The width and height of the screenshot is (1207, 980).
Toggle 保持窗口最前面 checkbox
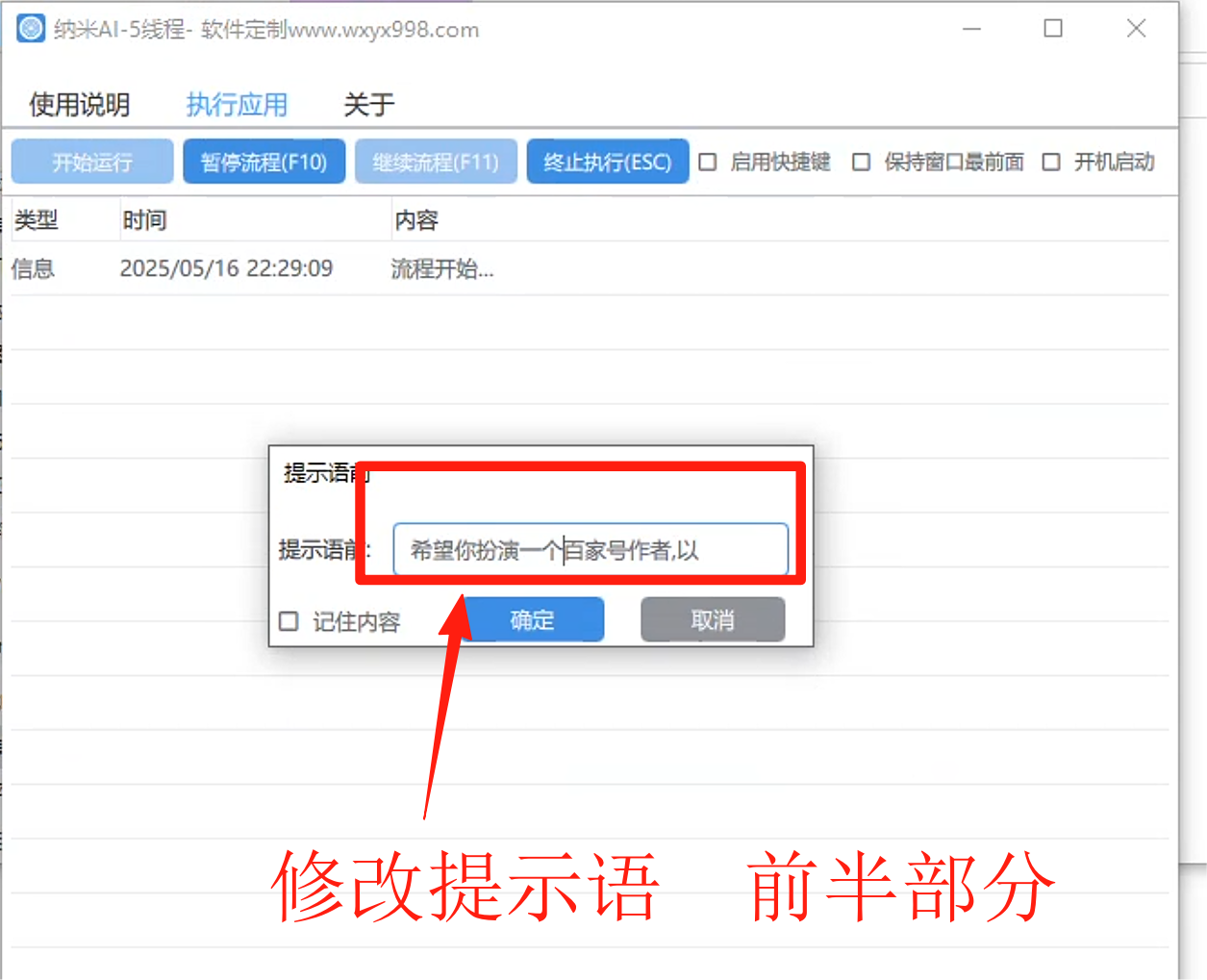(x=862, y=162)
